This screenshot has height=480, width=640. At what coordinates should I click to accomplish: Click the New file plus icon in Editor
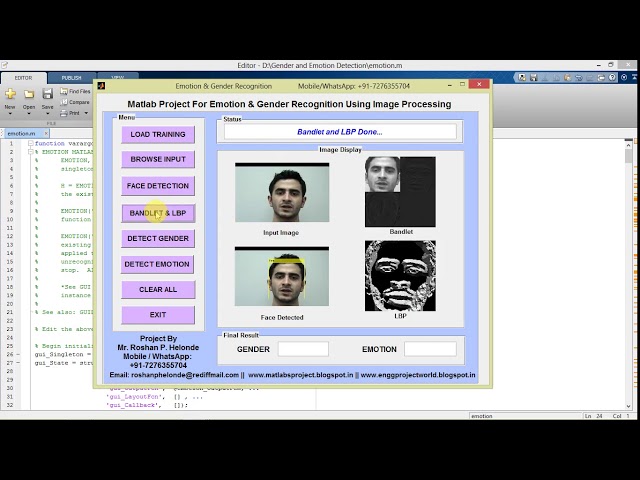(x=10, y=94)
